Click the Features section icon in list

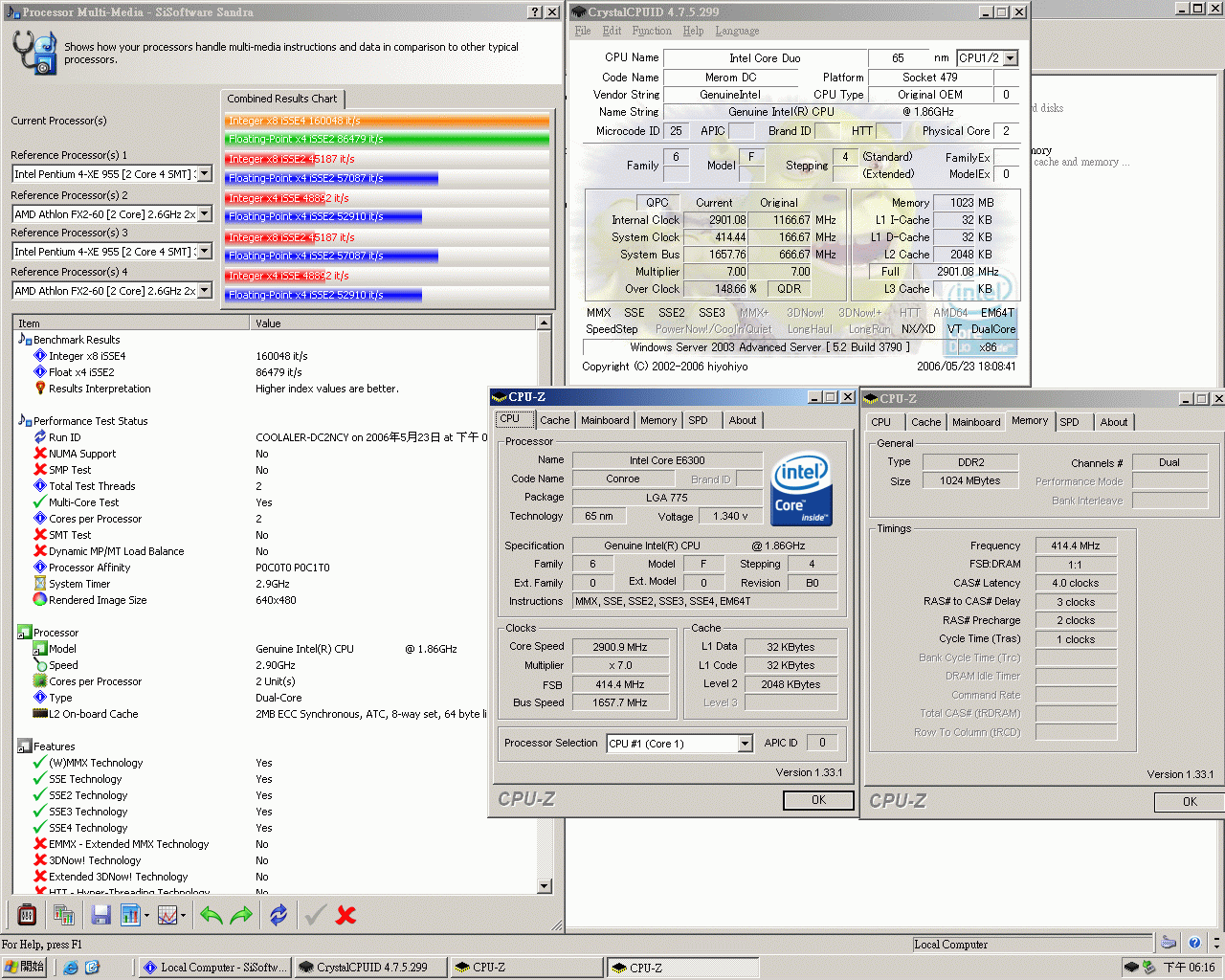click(x=25, y=746)
